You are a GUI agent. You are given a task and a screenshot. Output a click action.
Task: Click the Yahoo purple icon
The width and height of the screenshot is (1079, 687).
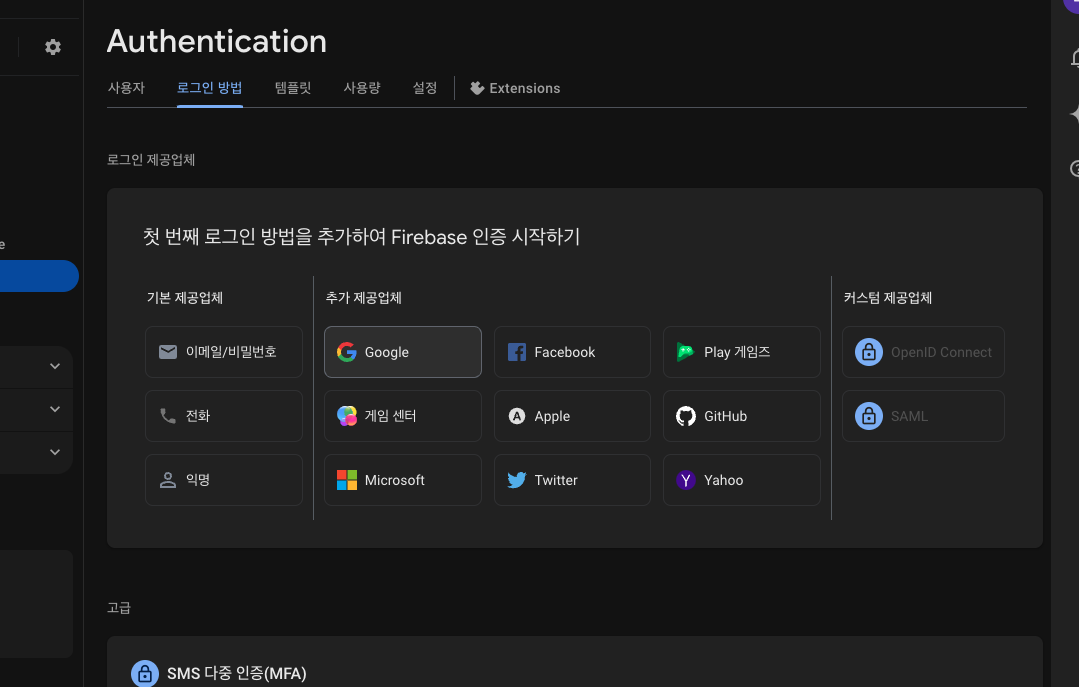pos(685,480)
